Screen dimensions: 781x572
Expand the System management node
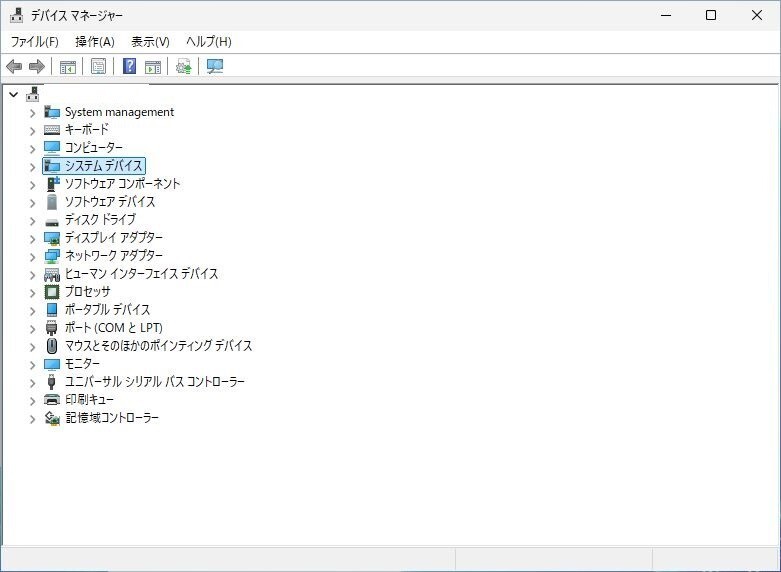tap(32, 113)
